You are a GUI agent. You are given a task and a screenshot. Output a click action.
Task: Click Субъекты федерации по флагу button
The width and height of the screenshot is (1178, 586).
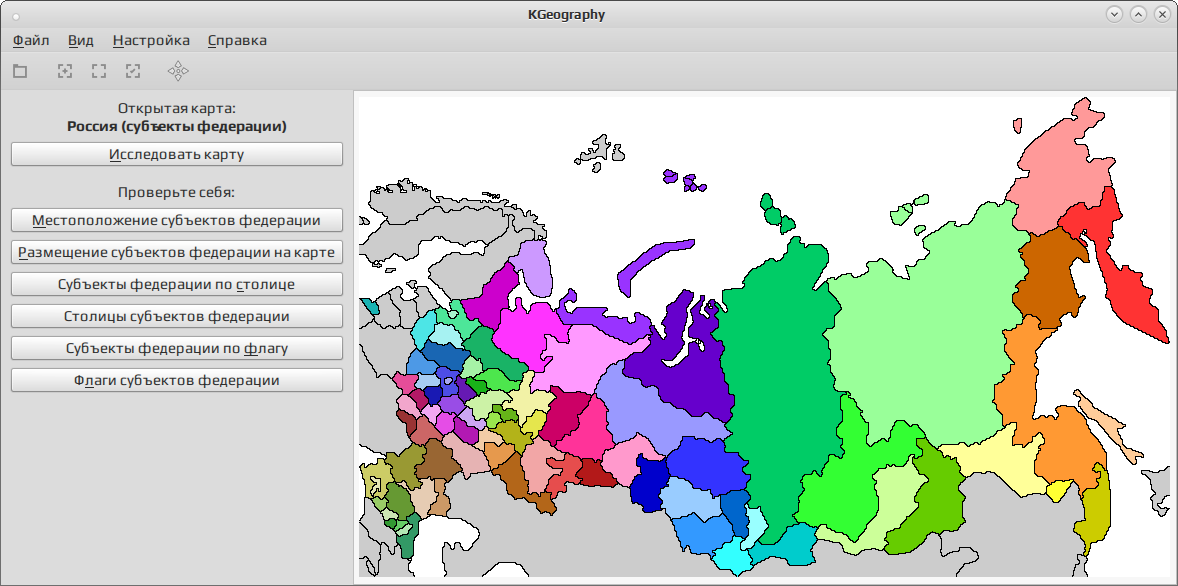pyautogui.click(x=177, y=349)
